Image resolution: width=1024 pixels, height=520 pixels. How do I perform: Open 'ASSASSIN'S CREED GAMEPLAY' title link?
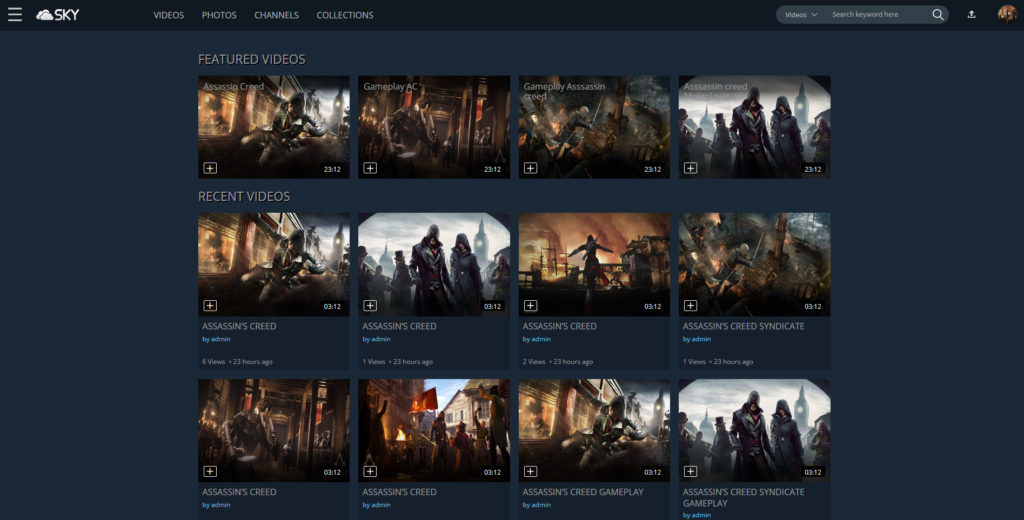pos(583,492)
